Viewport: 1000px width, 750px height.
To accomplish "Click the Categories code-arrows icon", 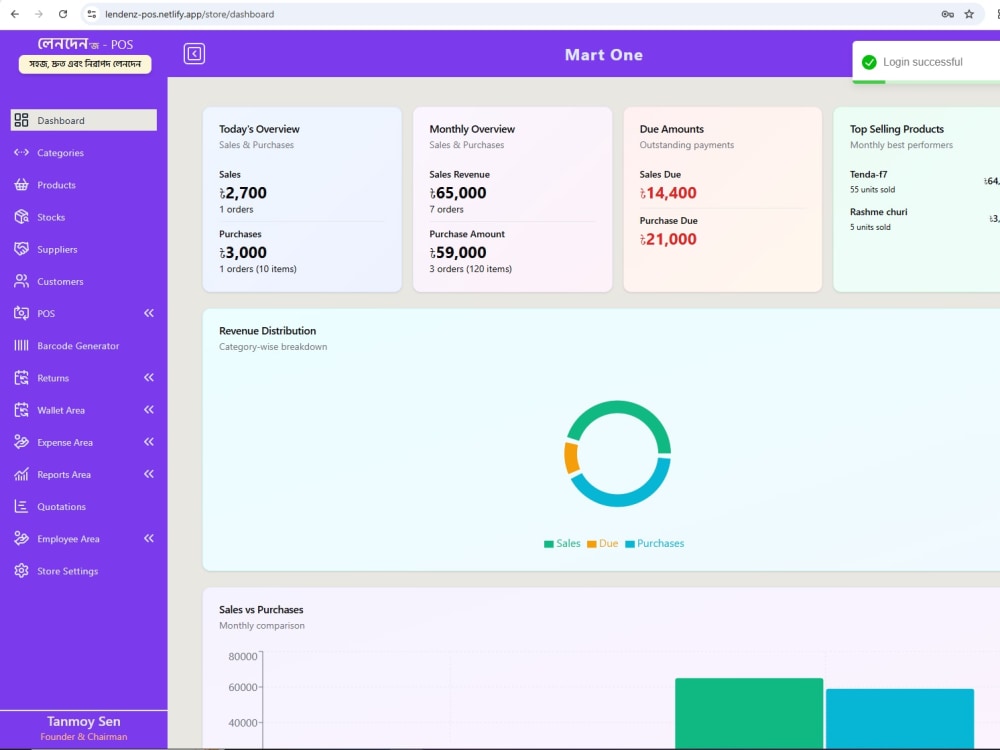I will click(21, 152).
